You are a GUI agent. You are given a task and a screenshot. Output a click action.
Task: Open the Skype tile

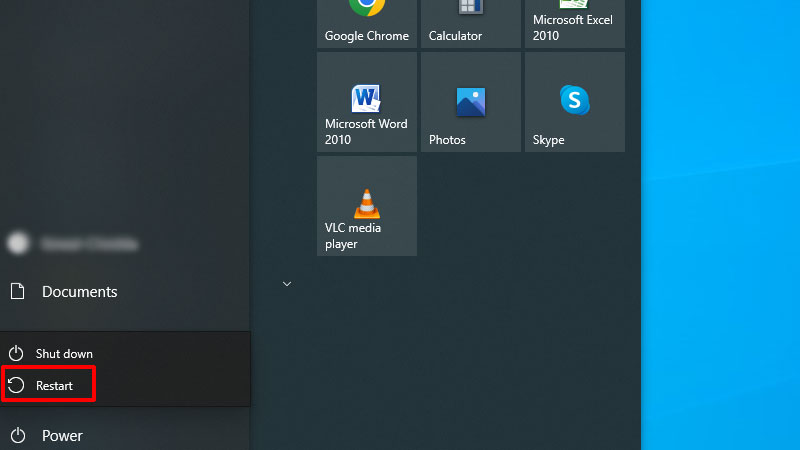pos(574,102)
